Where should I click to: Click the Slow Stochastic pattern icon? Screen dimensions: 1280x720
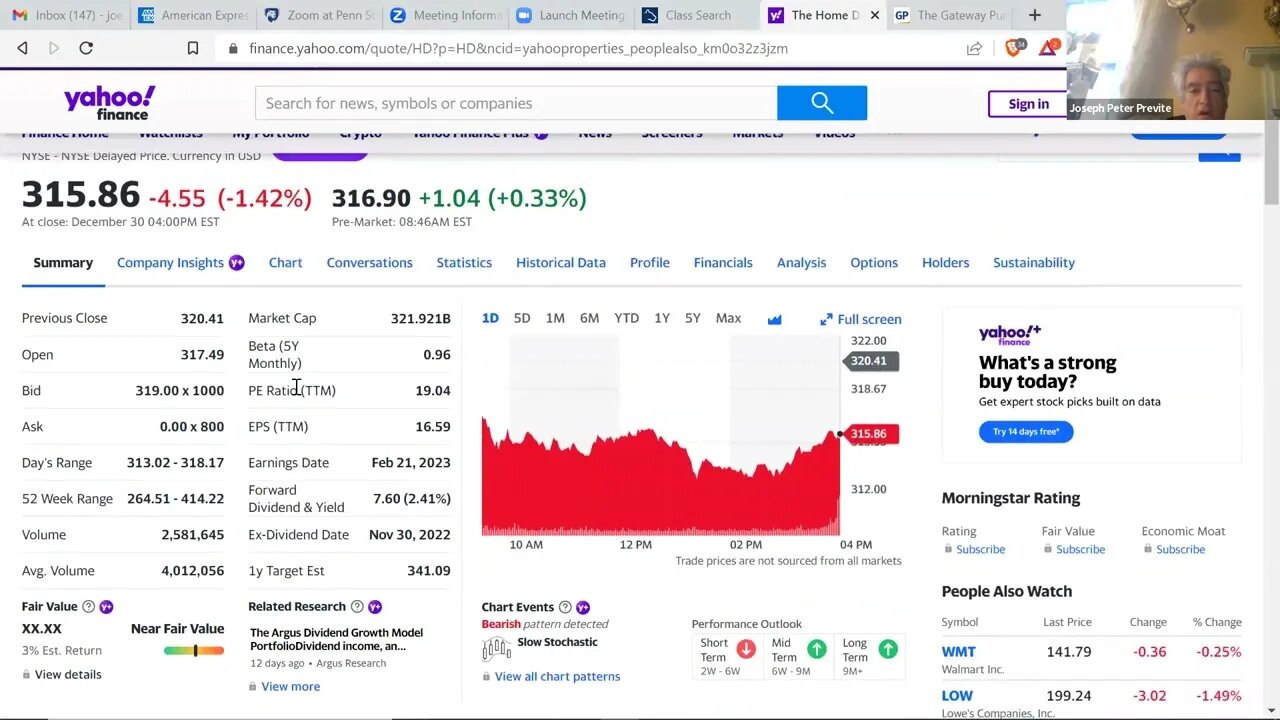click(496, 649)
